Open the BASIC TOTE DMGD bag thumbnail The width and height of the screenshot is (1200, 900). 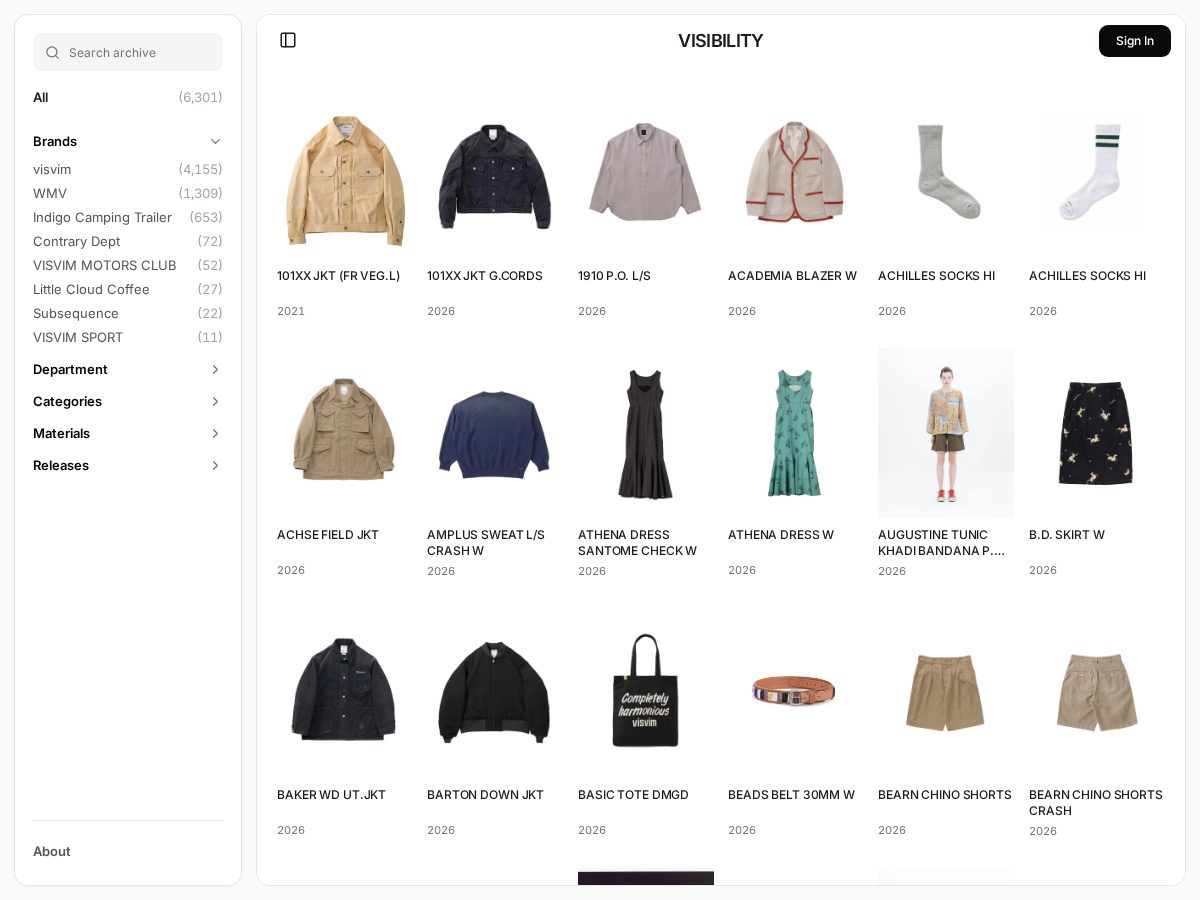pos(646,692)
